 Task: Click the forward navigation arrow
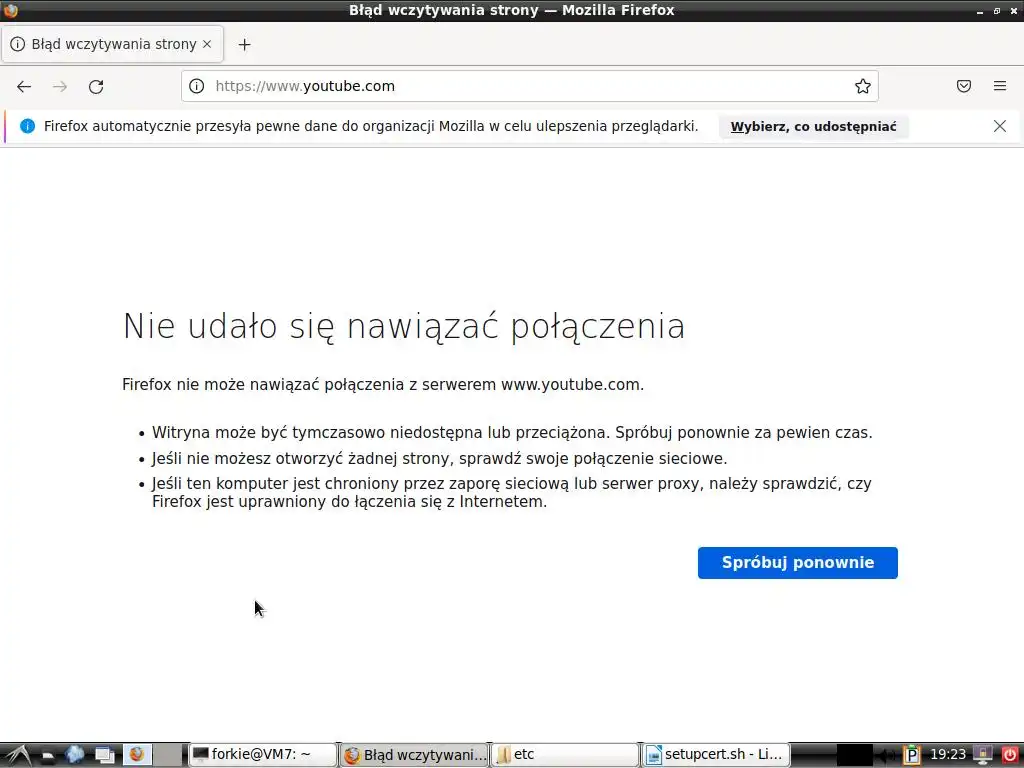click(60, 86)
